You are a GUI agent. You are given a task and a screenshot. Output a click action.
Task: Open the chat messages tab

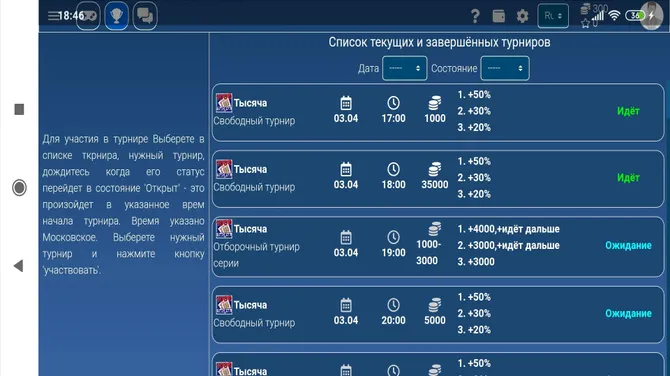pyautogui.click(x=145, y=16)
